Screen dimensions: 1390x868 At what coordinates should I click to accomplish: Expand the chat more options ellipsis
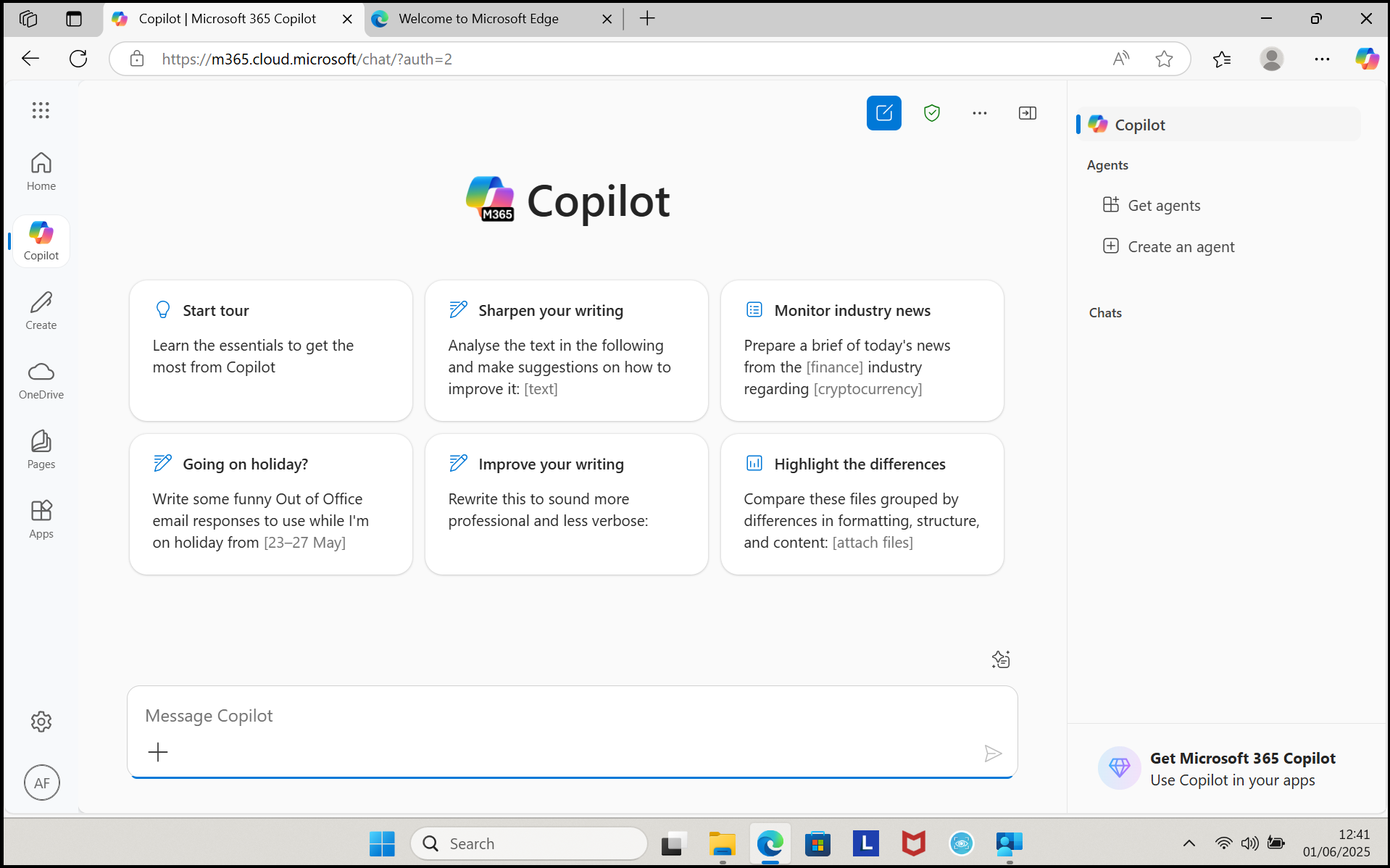coord(979,113)
